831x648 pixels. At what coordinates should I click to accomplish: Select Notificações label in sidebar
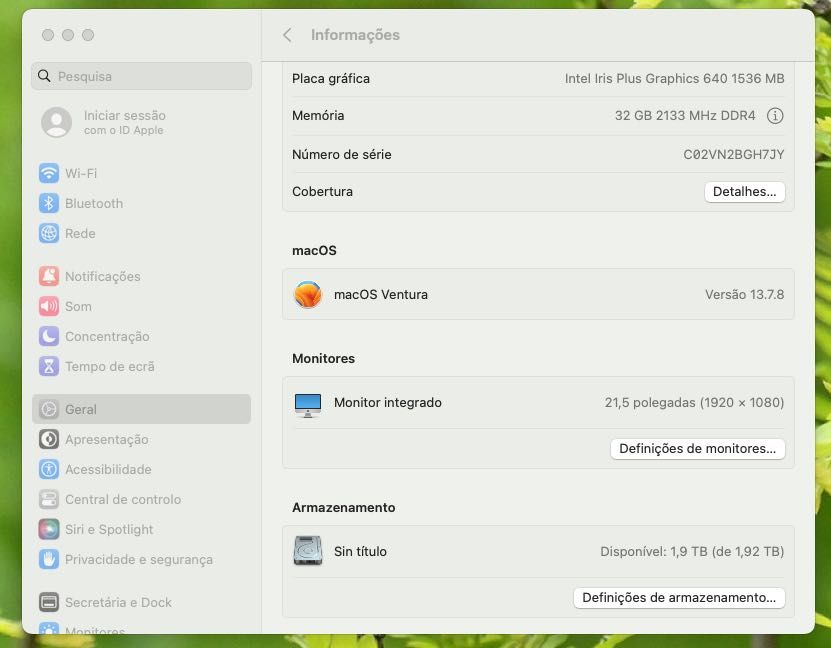click(x=103, y=277)
